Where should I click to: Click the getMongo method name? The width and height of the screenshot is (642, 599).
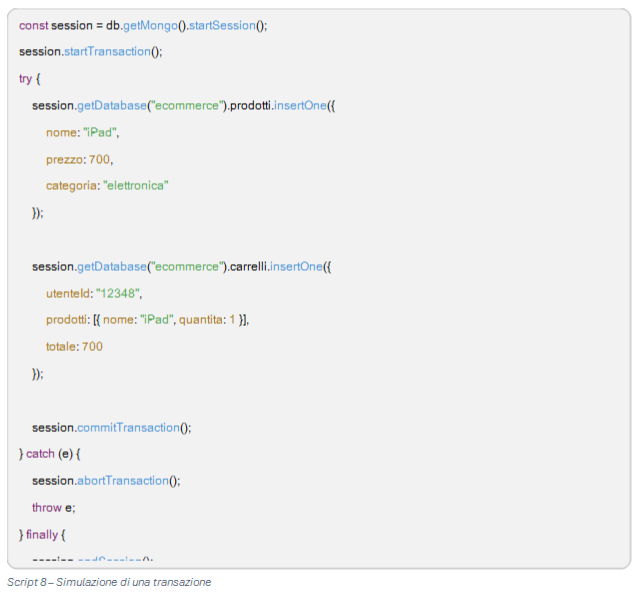[150, 26]
